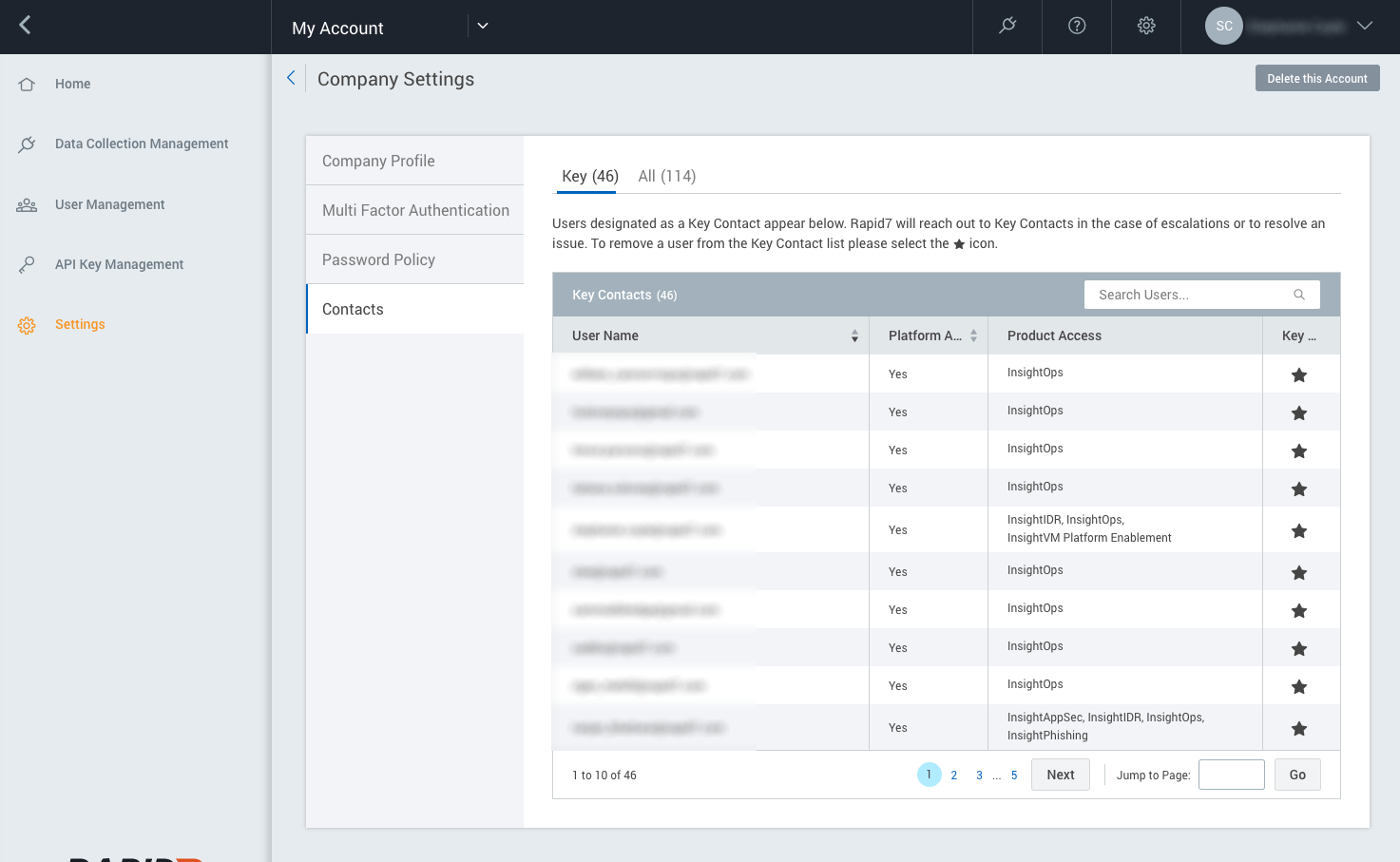The image size is (1400, 862).
Task: Go back using chevron beside Company Settings
Action: (x=291, y=78)
